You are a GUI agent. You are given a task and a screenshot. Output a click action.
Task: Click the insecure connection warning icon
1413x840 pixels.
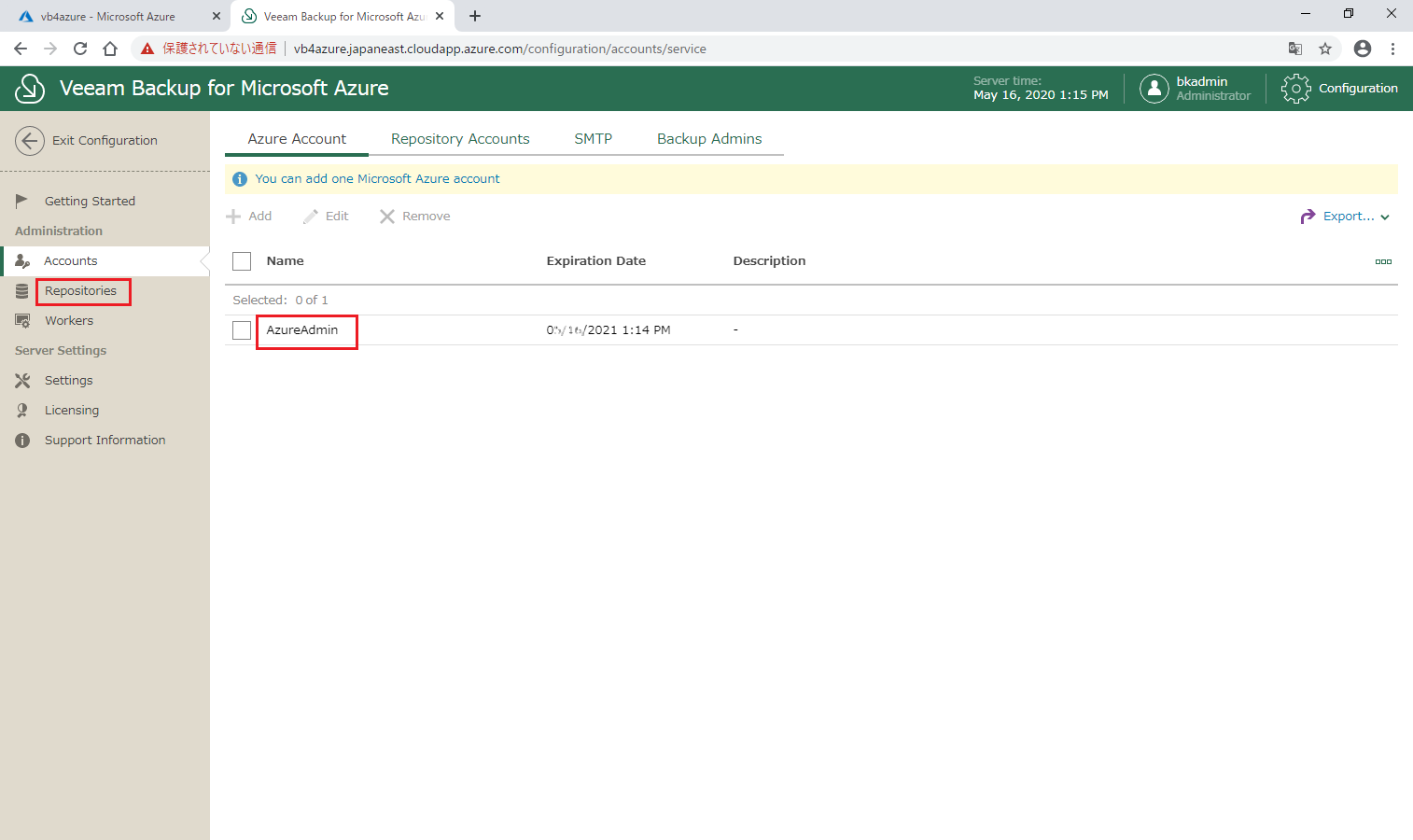click(x=147, y=49)
